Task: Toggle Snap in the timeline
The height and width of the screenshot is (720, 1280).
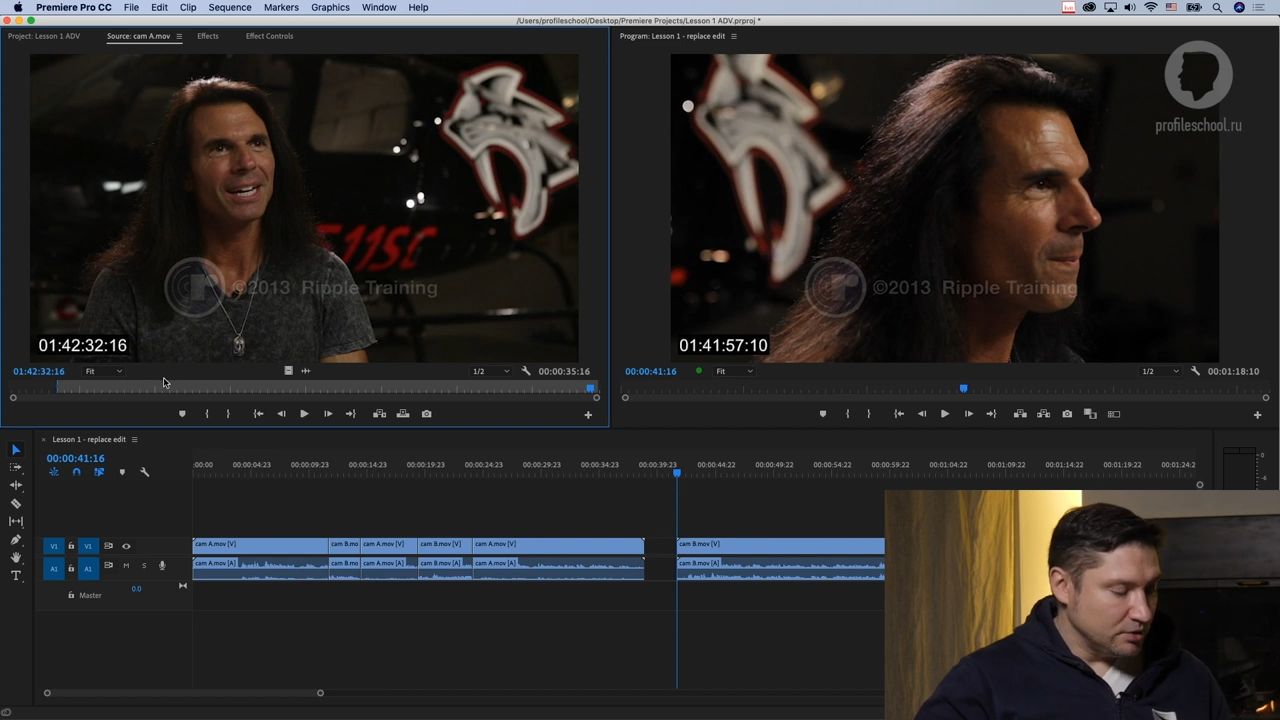Action: pyautogui.click(x=76, y=472)
